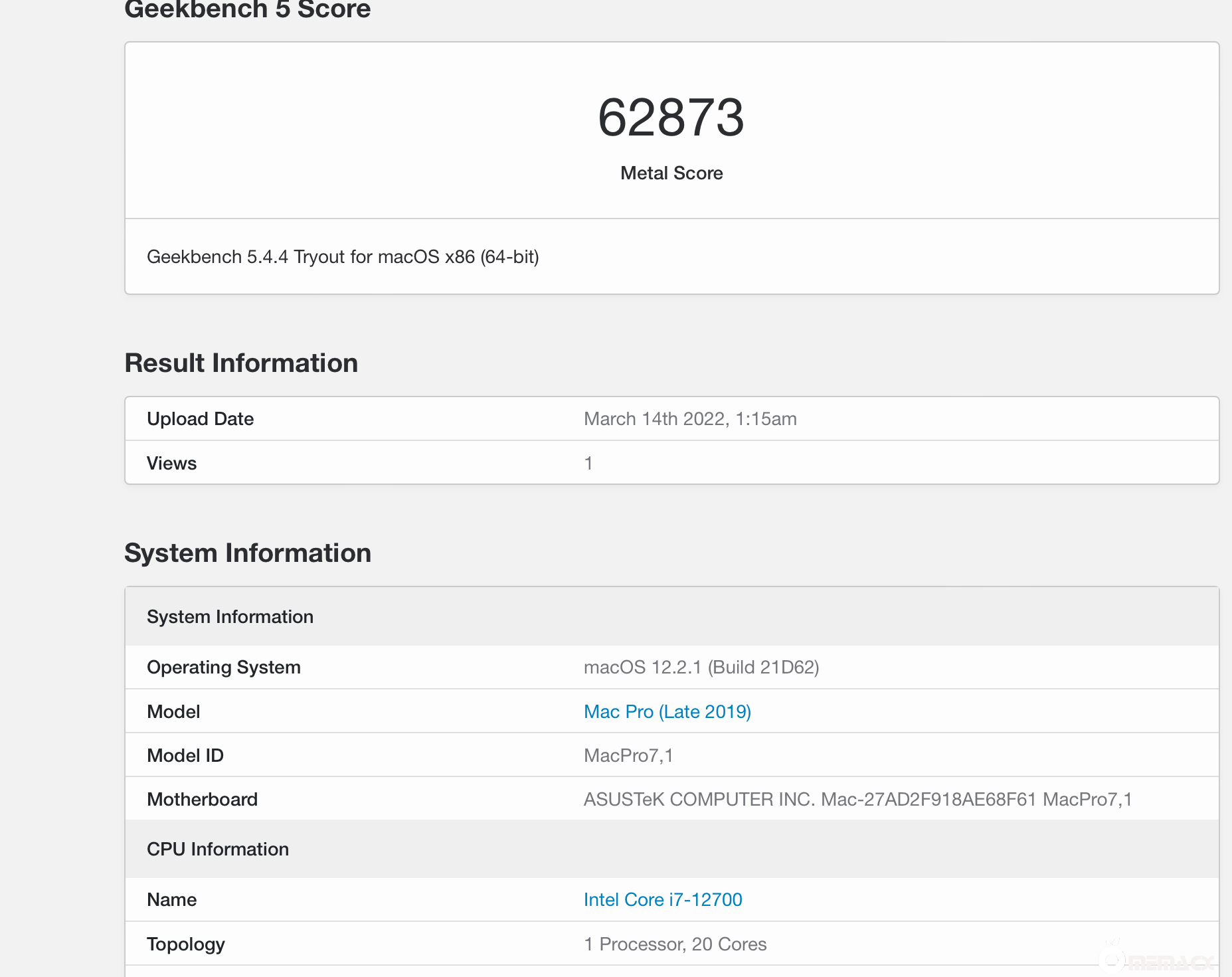Click the ASUSTeK COMPUTER INC. motherboard value
The height and width of the screenshot is (977, 1232).
coord(857,799)
